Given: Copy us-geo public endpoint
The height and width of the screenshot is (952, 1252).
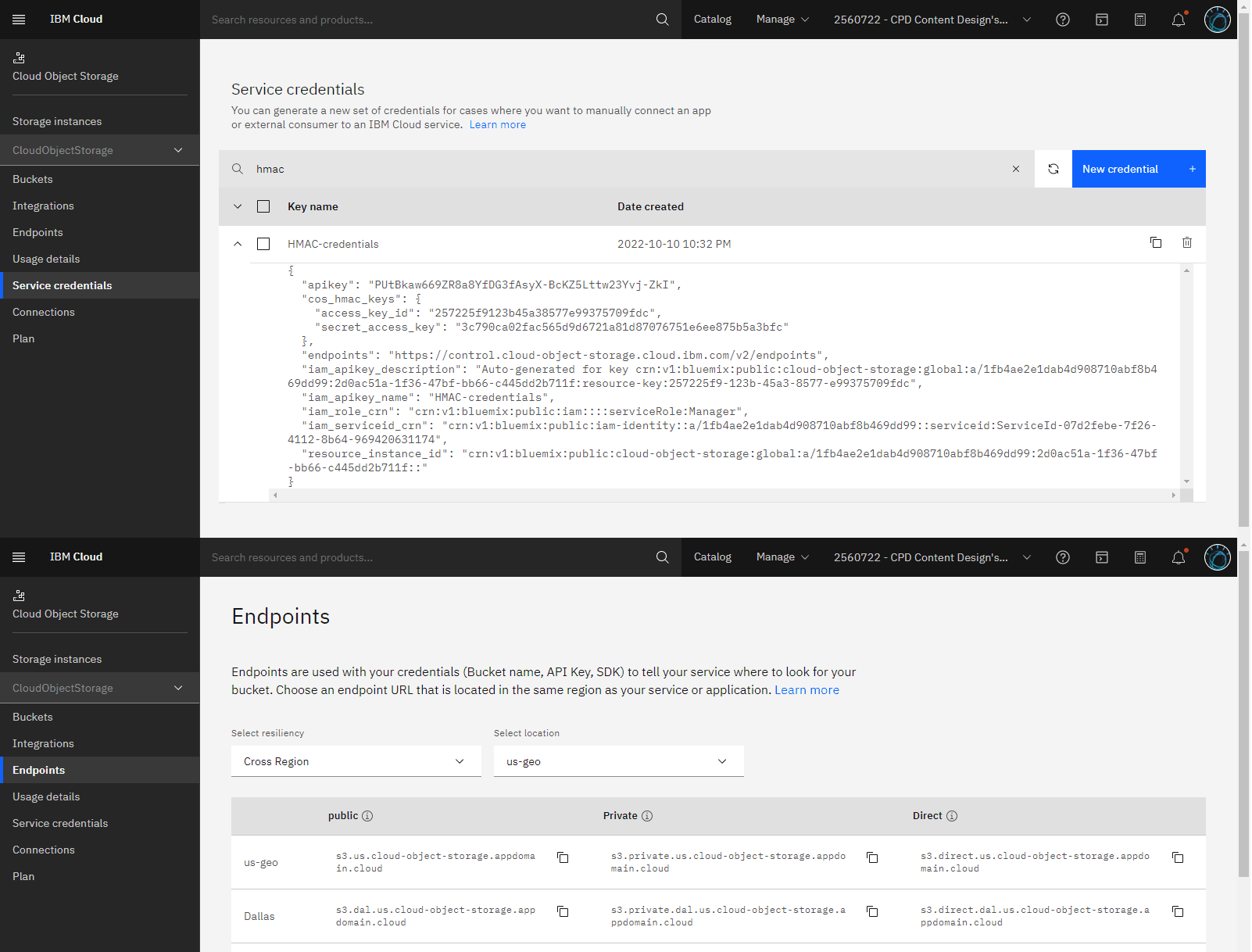Looking at the screenshot, I should click(562, 857).
